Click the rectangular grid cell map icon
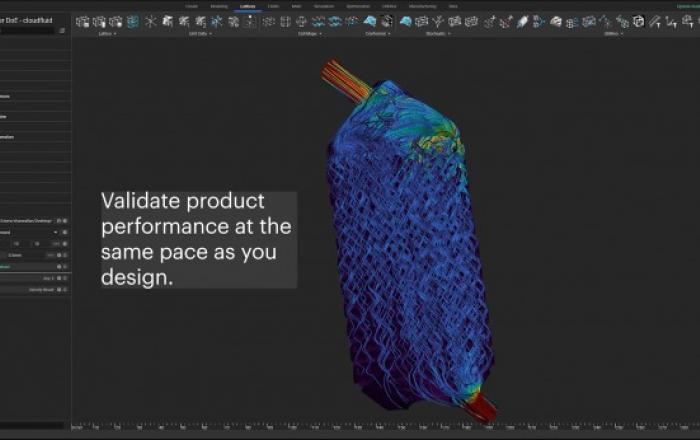Viewport: 700px width, 440px height. coord(285,21)
